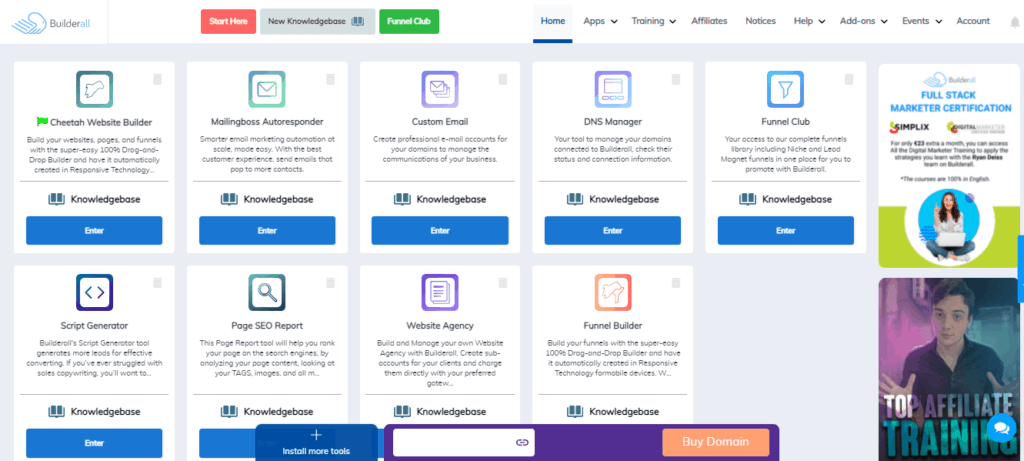Click trash icon on Script Generator card
Screen dimensions: 1024x461
point(157,283)
